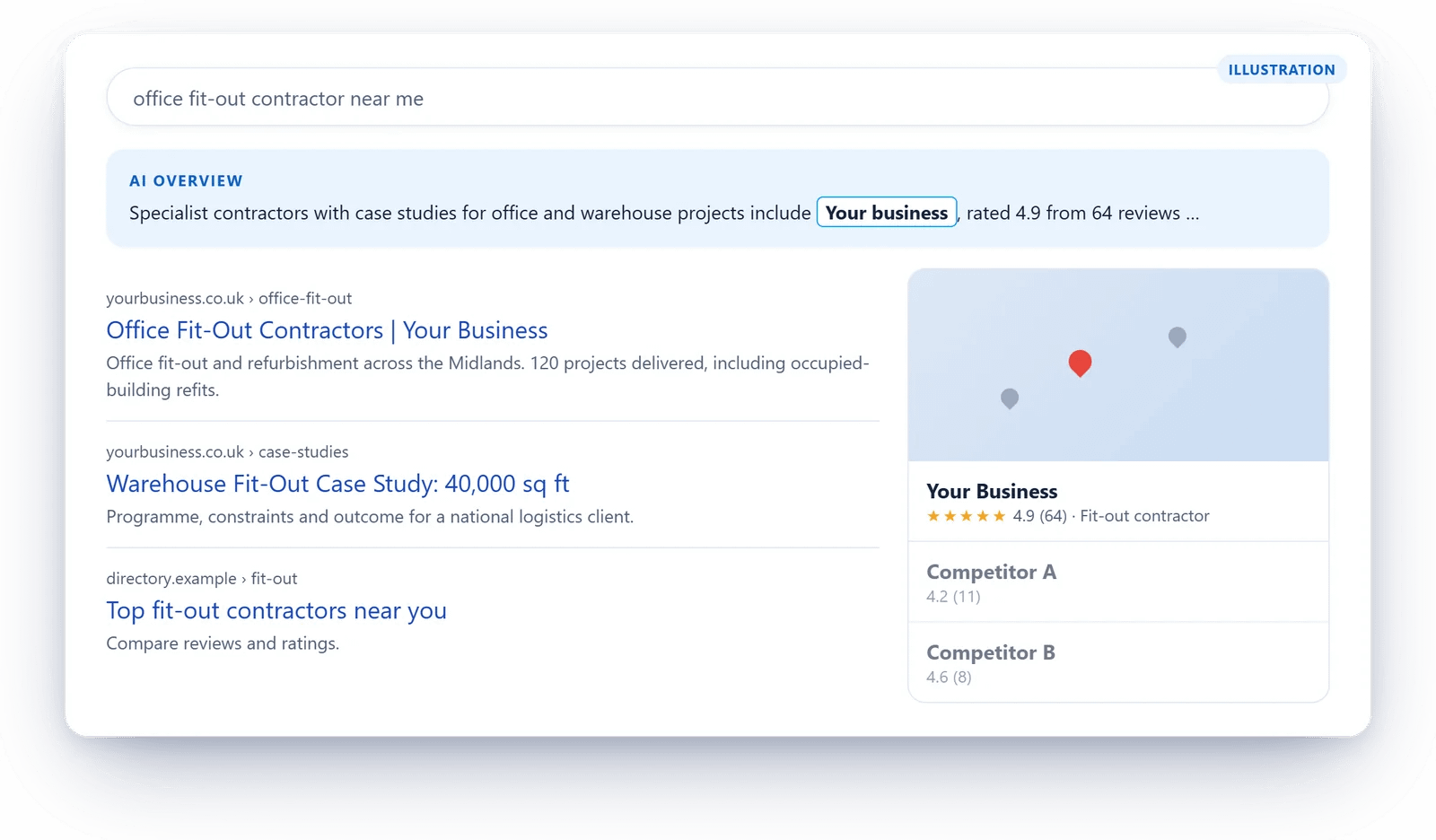Click the highlighted 'Your business' chip
Image resolution: width=1436 pixels, height=840 pixels.
point(887,213)
